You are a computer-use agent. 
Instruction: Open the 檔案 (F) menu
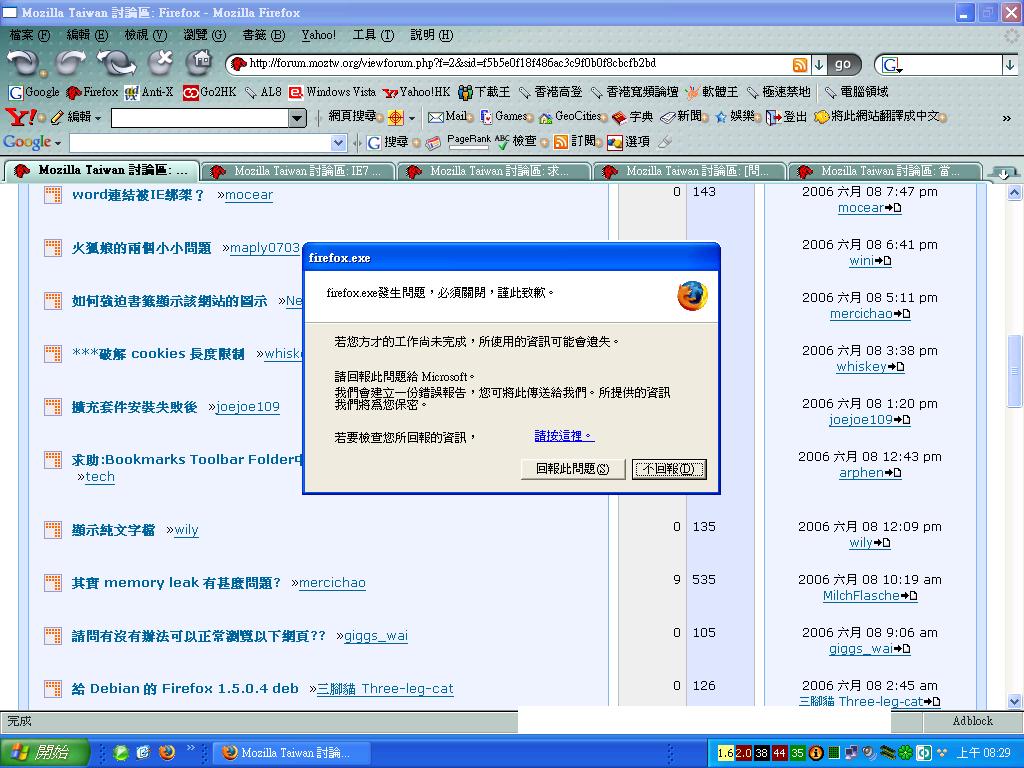tap(29, 35)
